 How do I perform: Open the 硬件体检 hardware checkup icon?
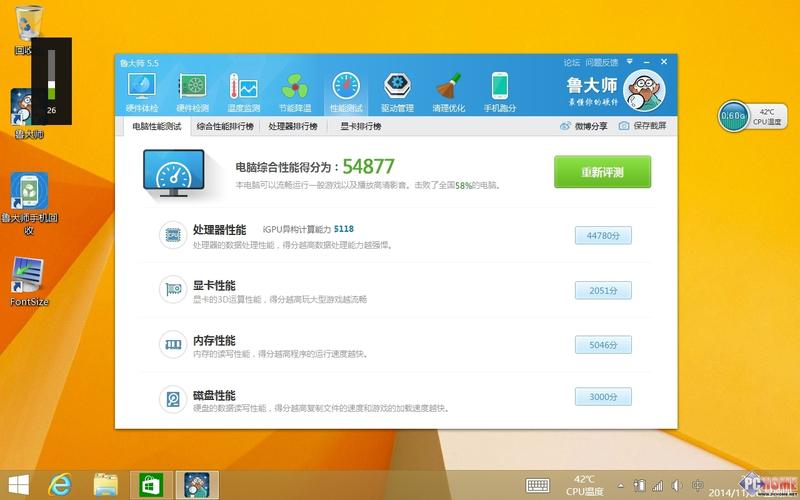(142, 92)
